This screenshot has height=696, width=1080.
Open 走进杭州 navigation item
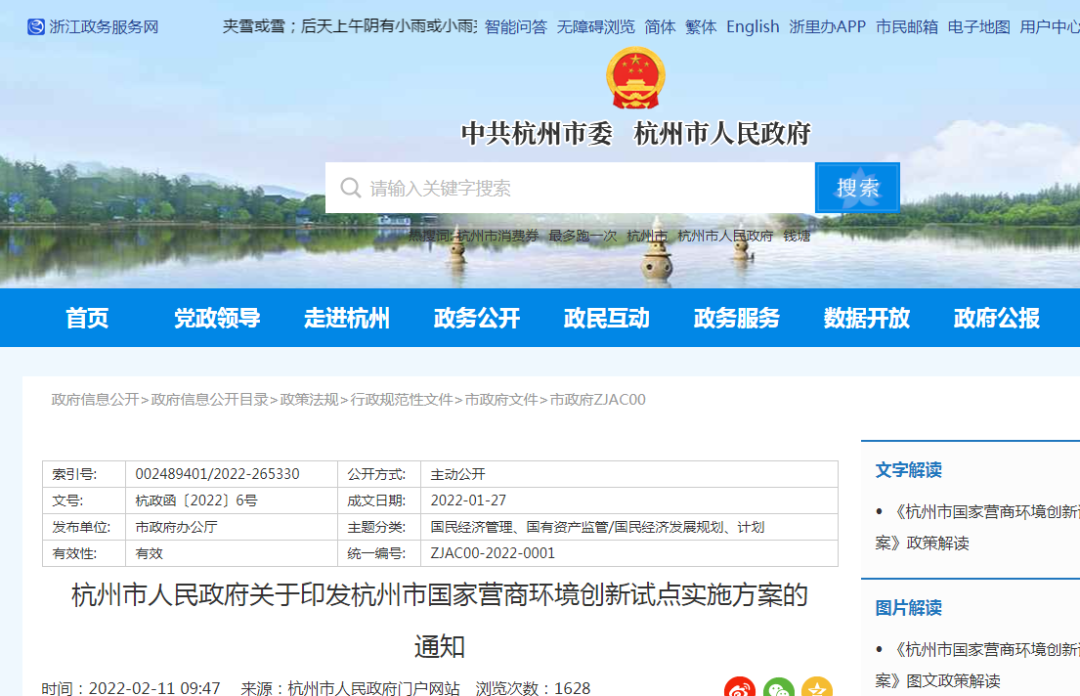[347, 318]
